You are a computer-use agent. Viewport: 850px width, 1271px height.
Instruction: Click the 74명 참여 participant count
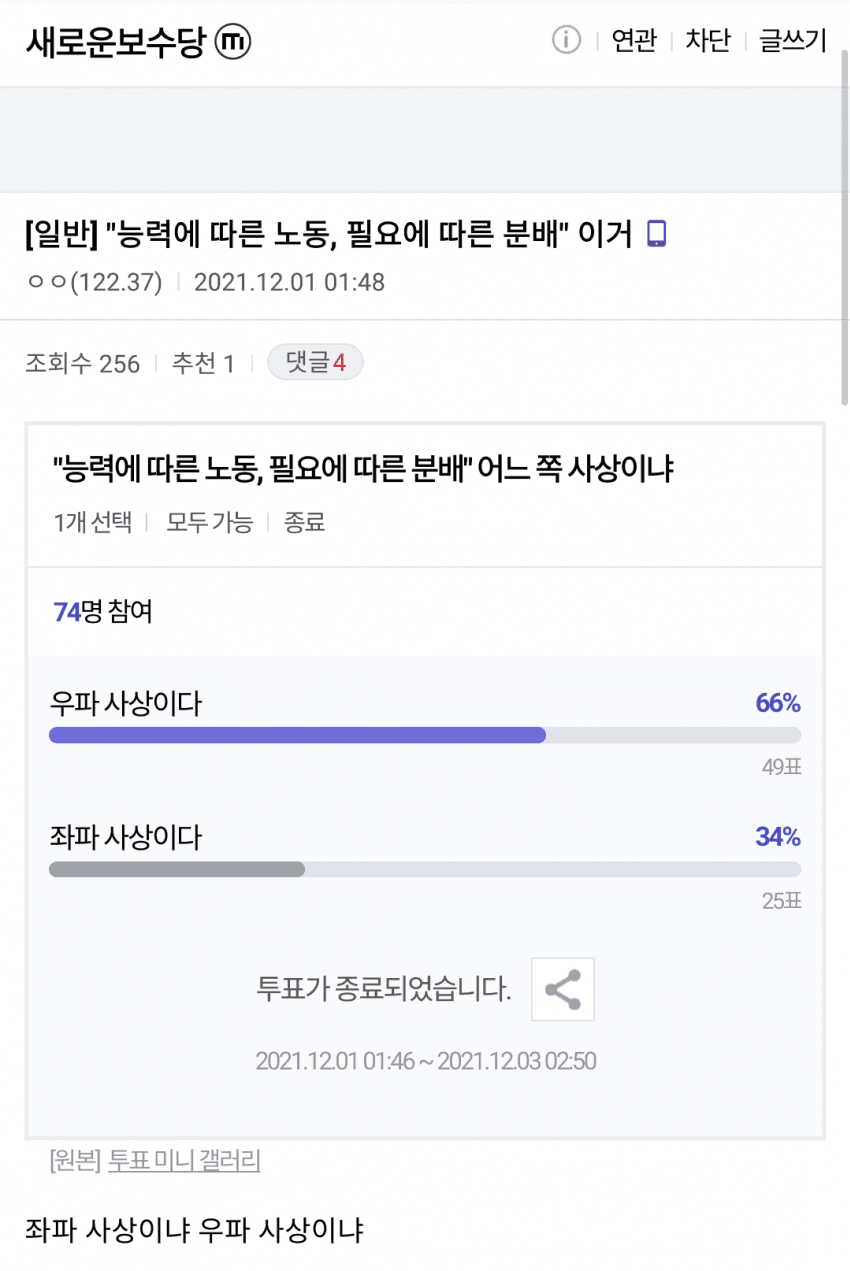pos(103,612)
